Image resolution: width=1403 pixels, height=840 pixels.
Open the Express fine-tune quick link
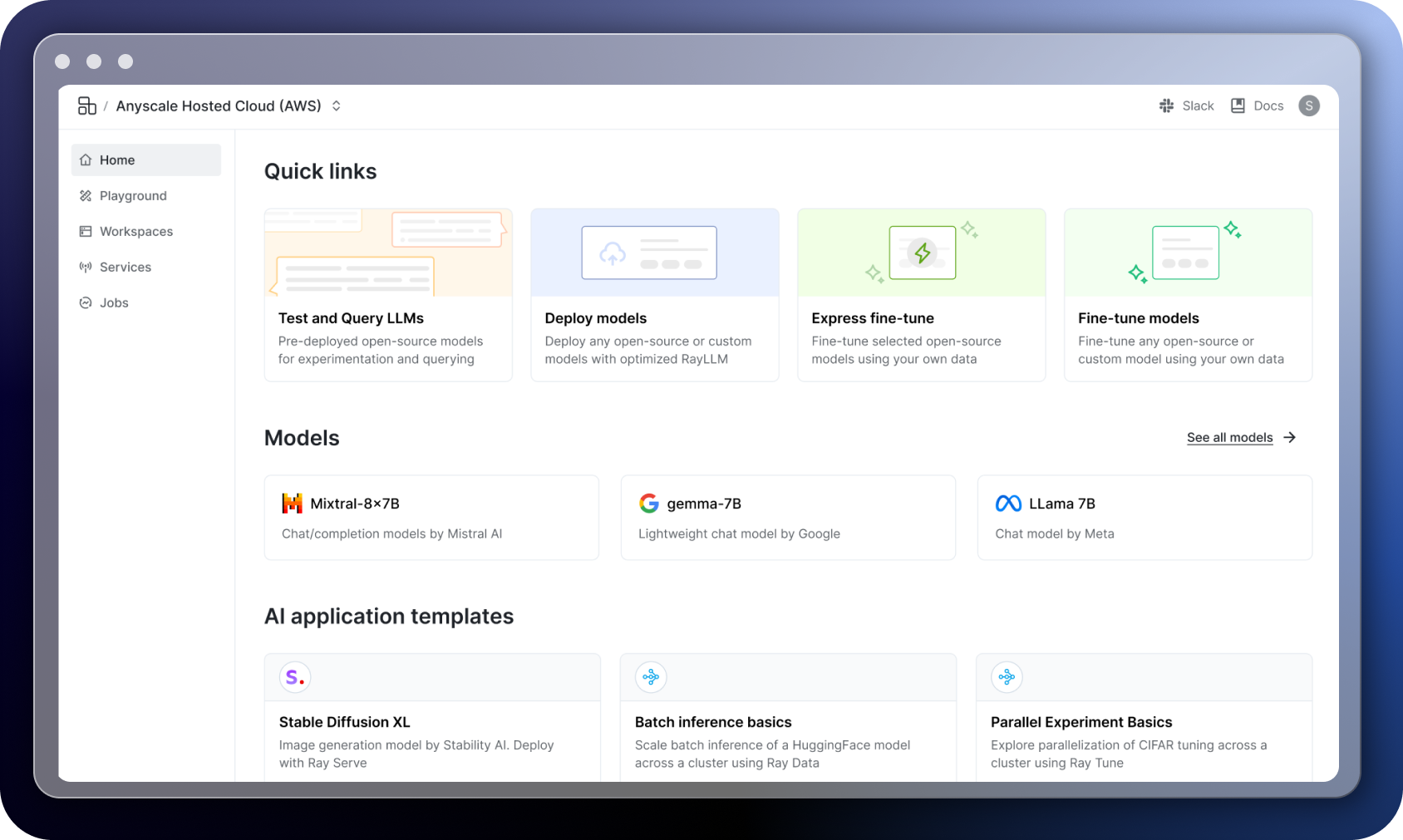tap(922, 295)
